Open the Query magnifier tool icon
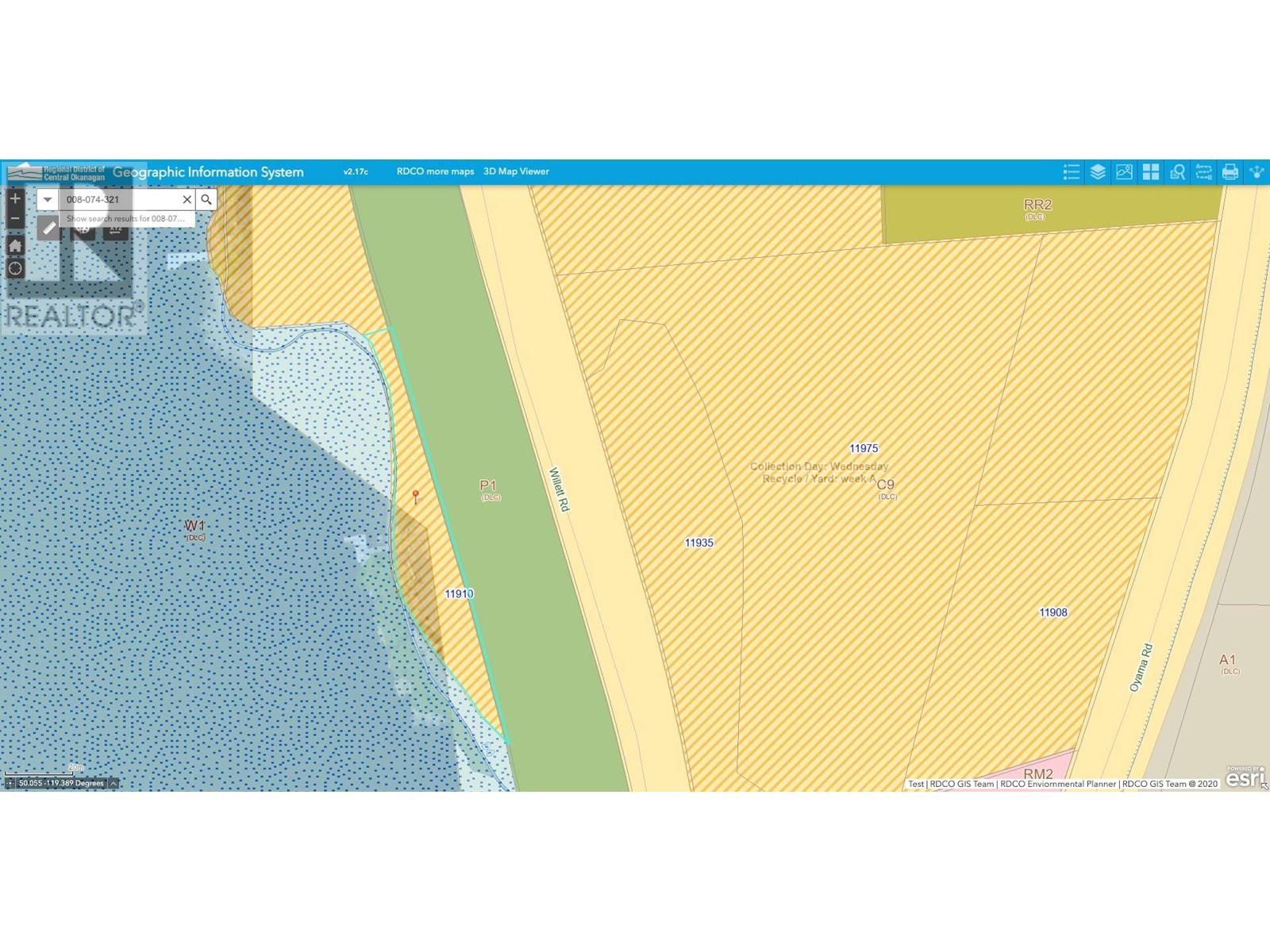The width and height of the screenshot is (1270, 952). coord(1177,172)
